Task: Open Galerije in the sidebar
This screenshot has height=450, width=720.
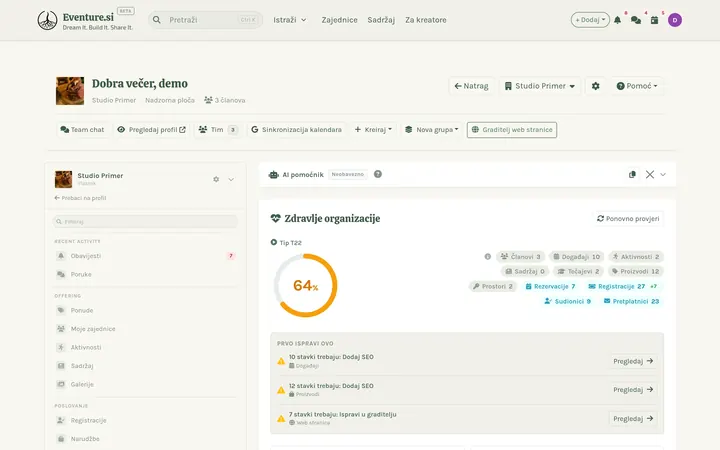Action: pyautogui.click(x=146, y=384)
